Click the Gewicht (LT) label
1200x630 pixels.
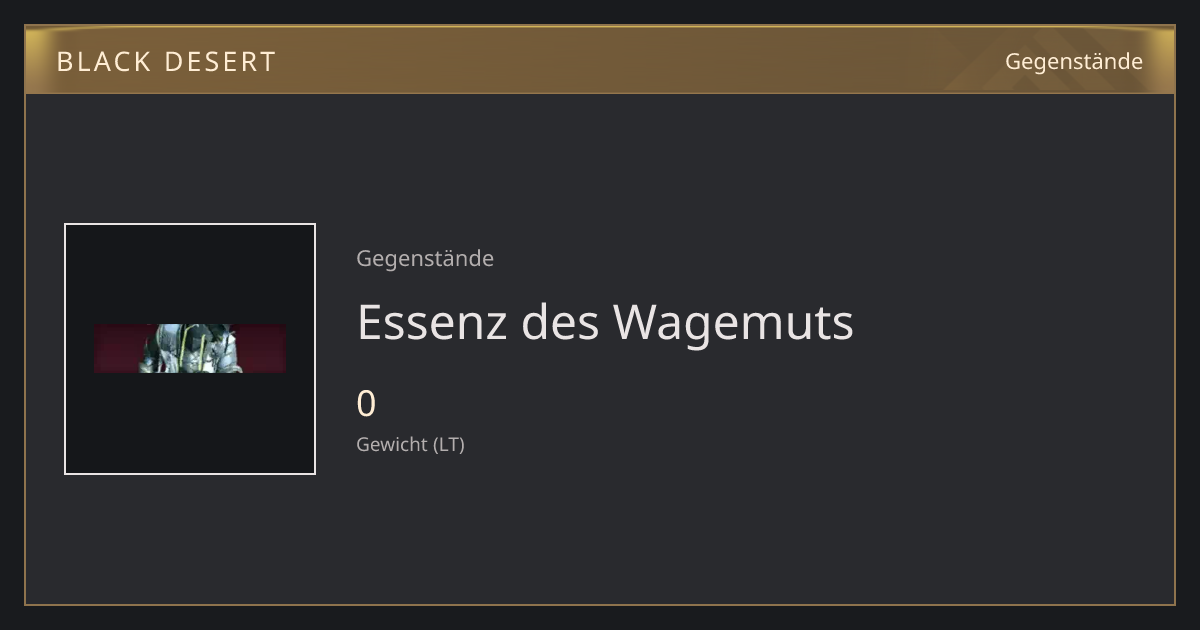coord(410,444)
